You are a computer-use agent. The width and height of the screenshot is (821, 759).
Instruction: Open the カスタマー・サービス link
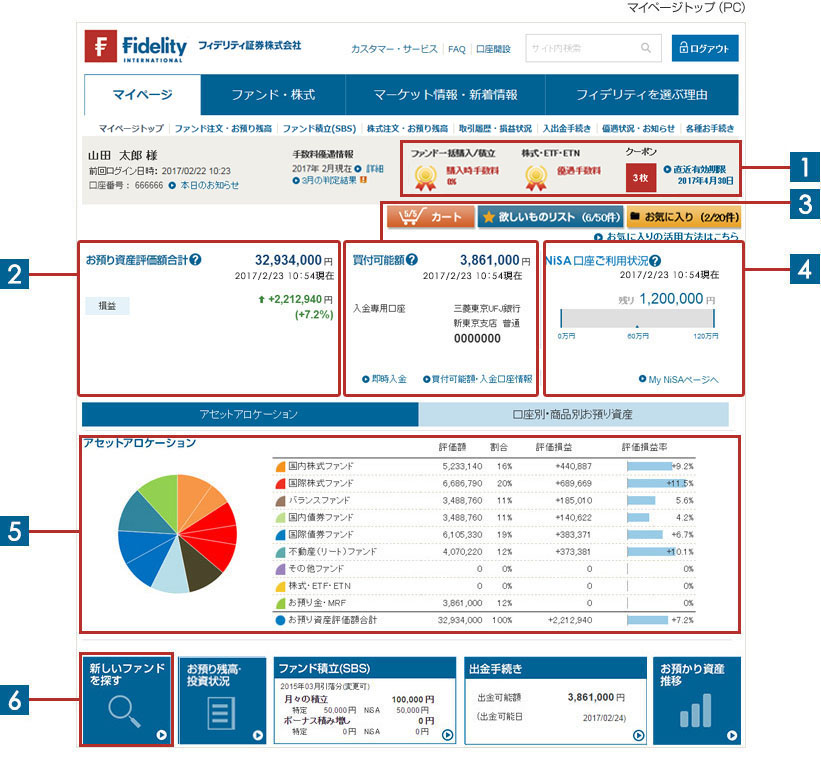pyautogui.click(x=394, y=49)
